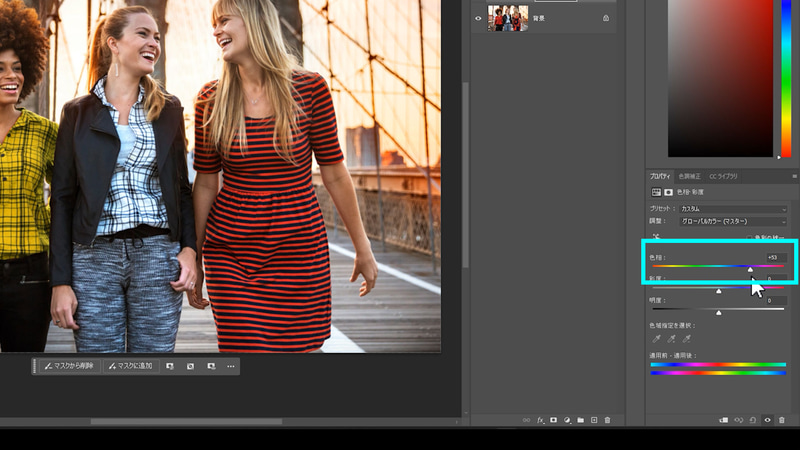Click the canvas horizontal scrollbar
This screenshot has width=800, height=450.
(186, 421)
